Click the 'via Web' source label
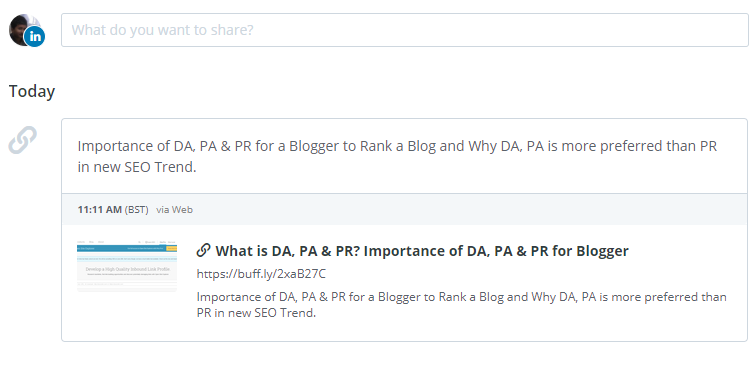 pos(174,209)
